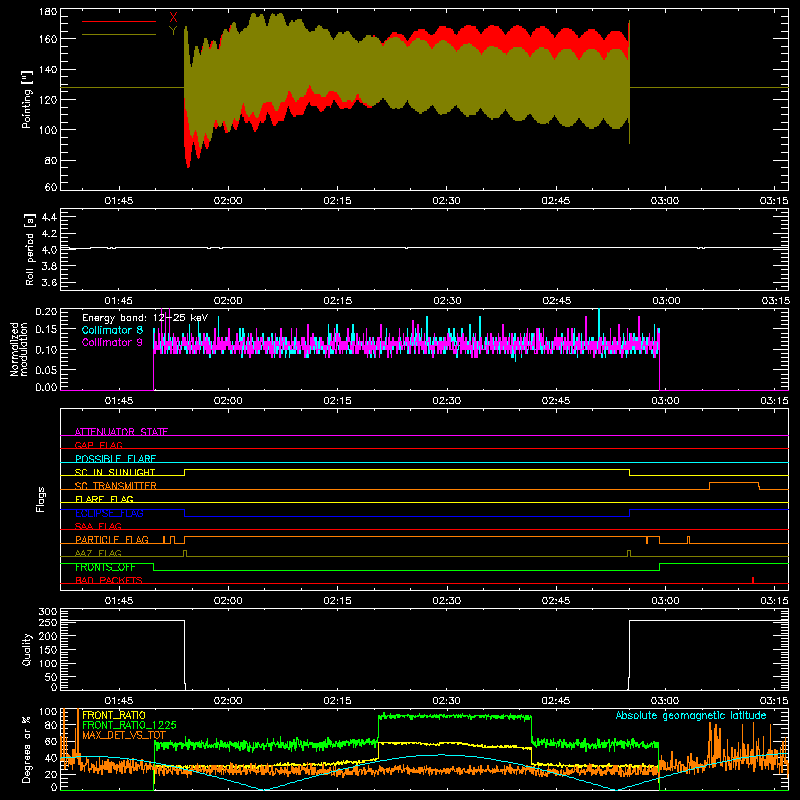The width and height of the screenshot is (800, 800).
Task: Click the SC_TRANSMITTER orange pulse after 03:00
Action: tap(734, 486)
